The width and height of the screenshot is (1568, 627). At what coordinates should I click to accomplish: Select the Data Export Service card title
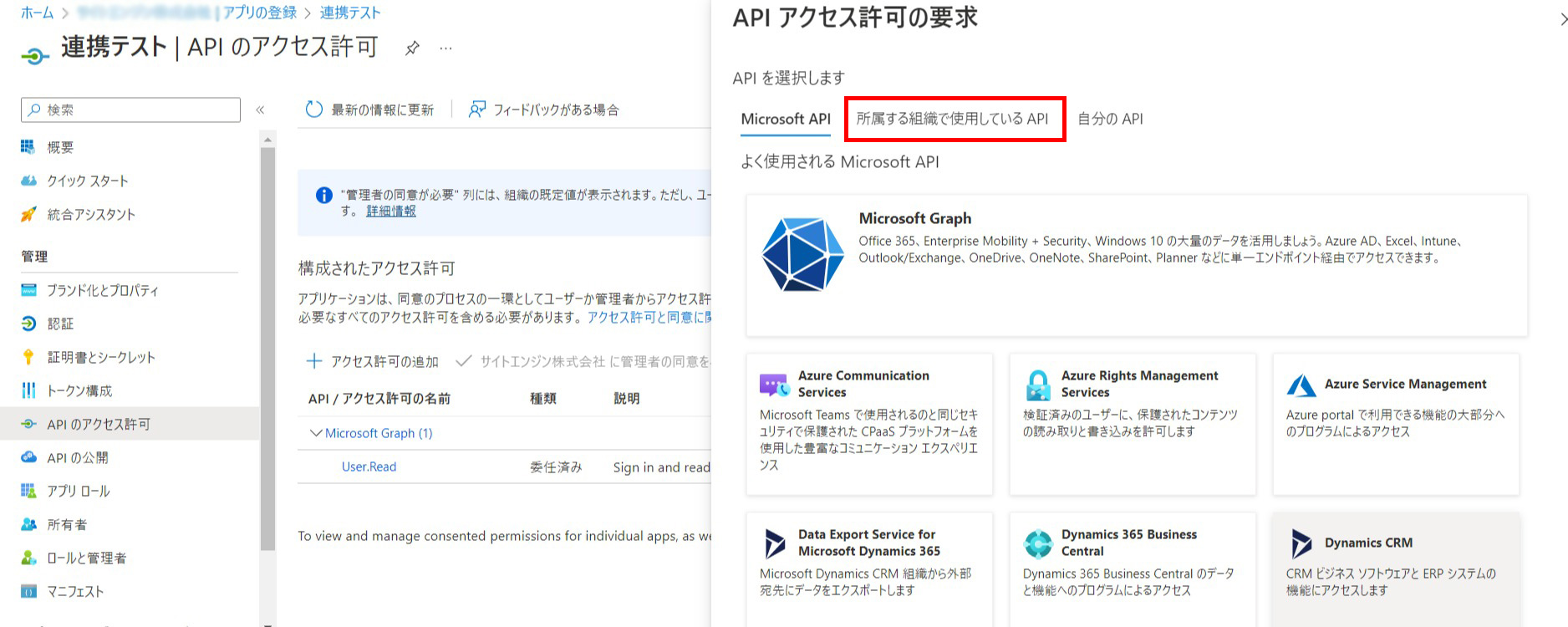tap(869, 543)
